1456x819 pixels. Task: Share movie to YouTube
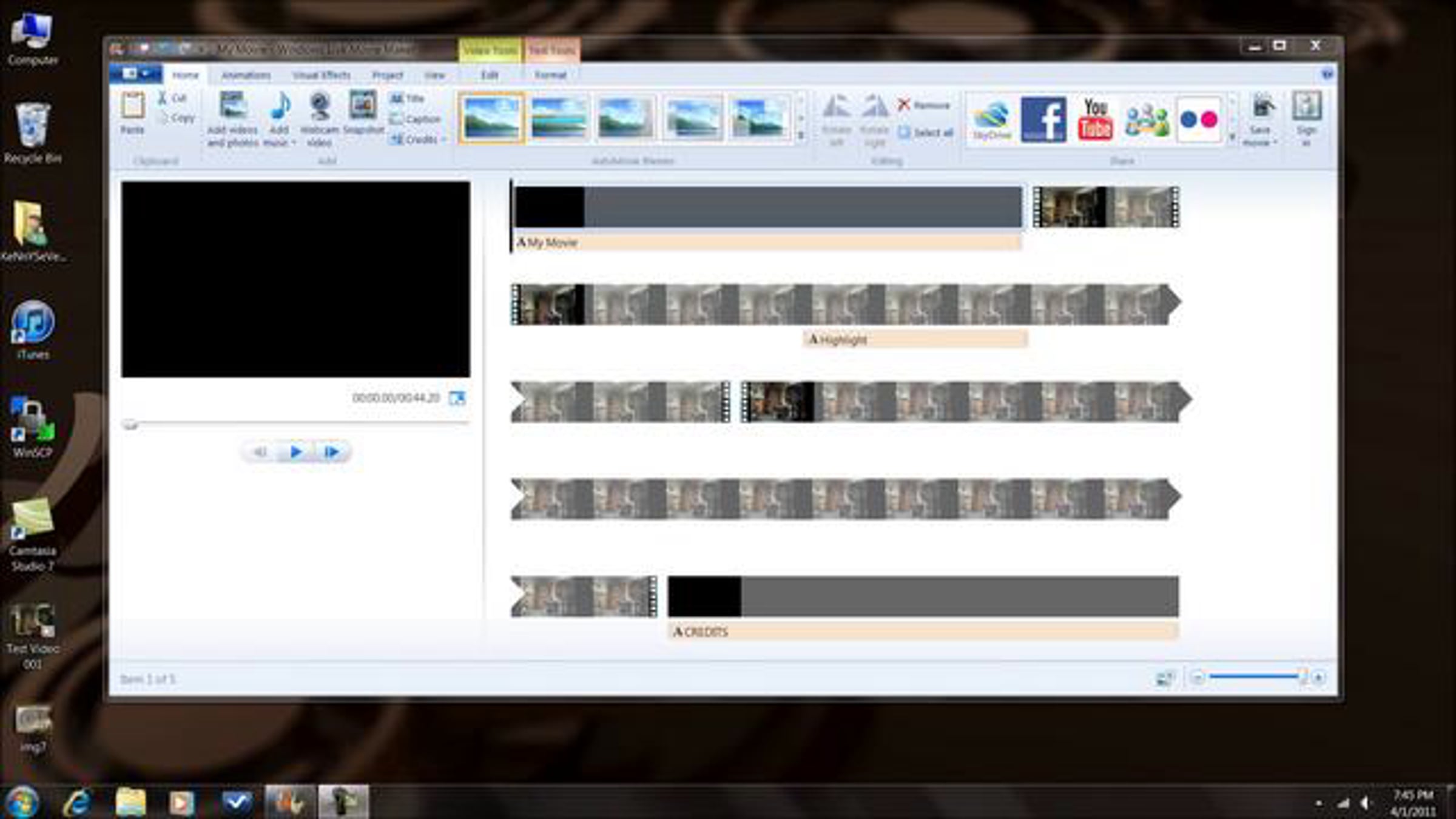click(x=1095, y=120)
